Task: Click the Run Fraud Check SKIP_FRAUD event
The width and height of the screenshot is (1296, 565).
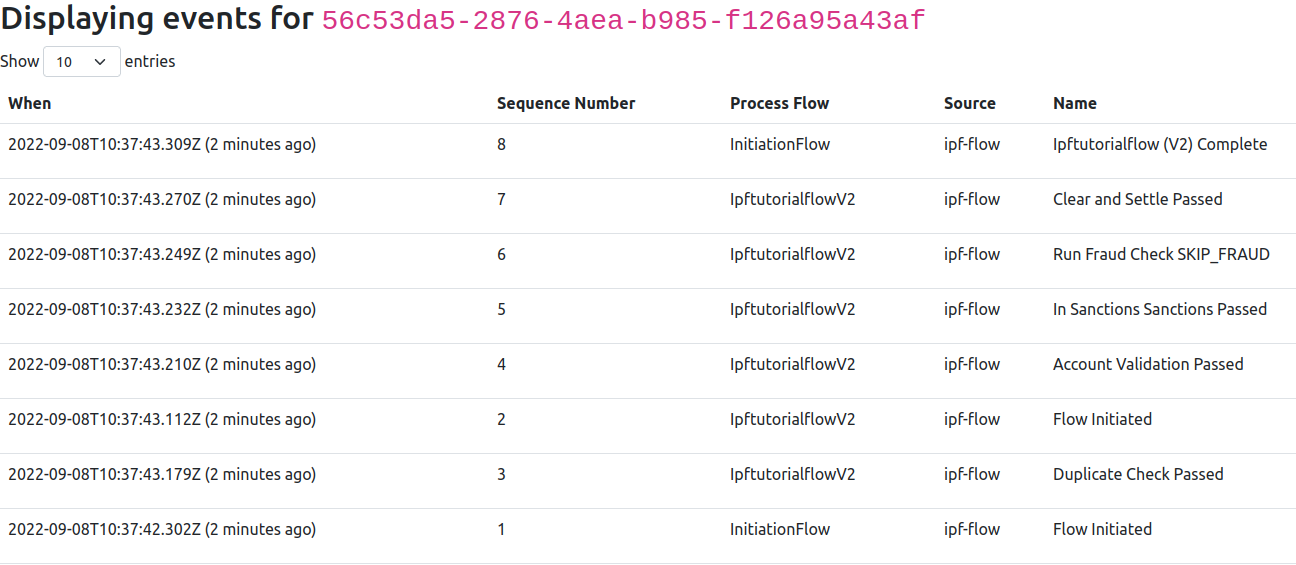Action: [x=1160, y=254]
